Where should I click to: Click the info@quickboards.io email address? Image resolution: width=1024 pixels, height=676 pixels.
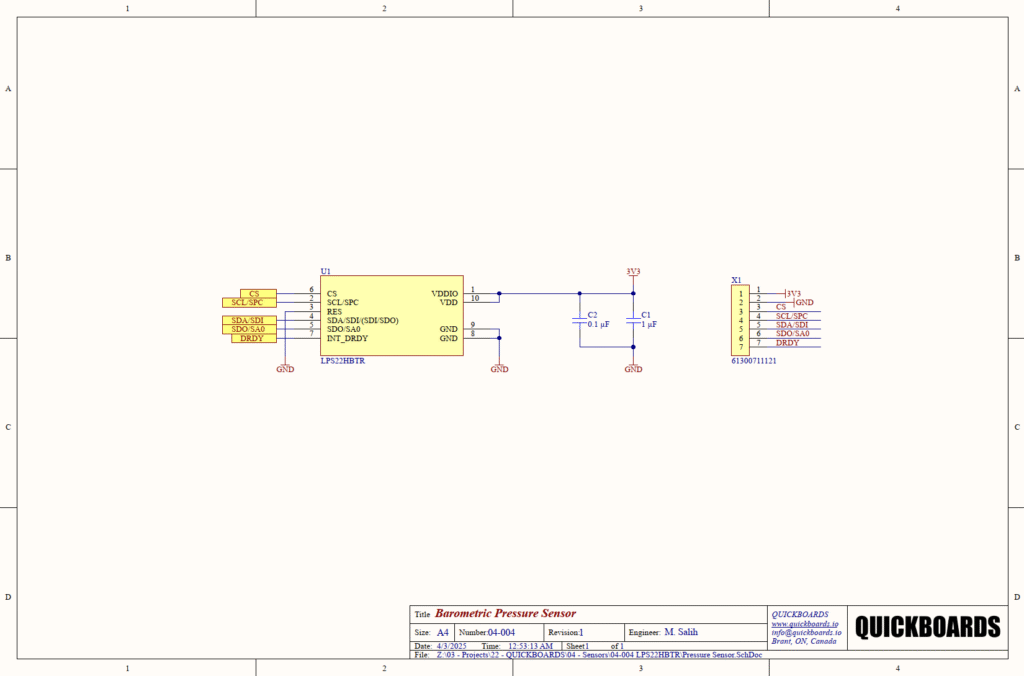point(806,633)
